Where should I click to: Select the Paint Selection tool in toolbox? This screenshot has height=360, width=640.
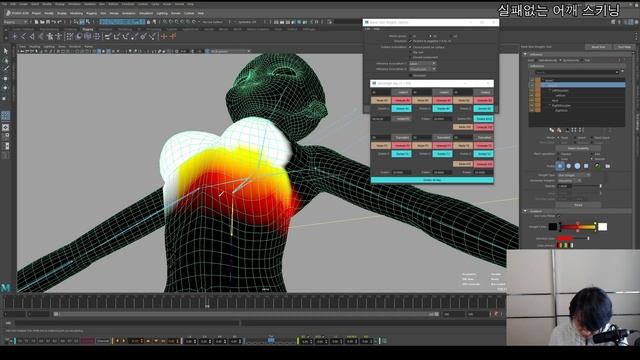tap(6, 69)
